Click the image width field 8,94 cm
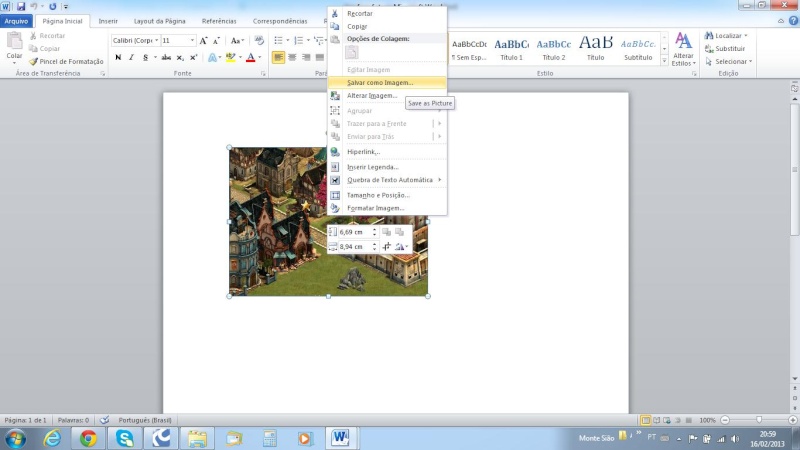Viewport: 800px width, 450px height. (x=356, y=246)
